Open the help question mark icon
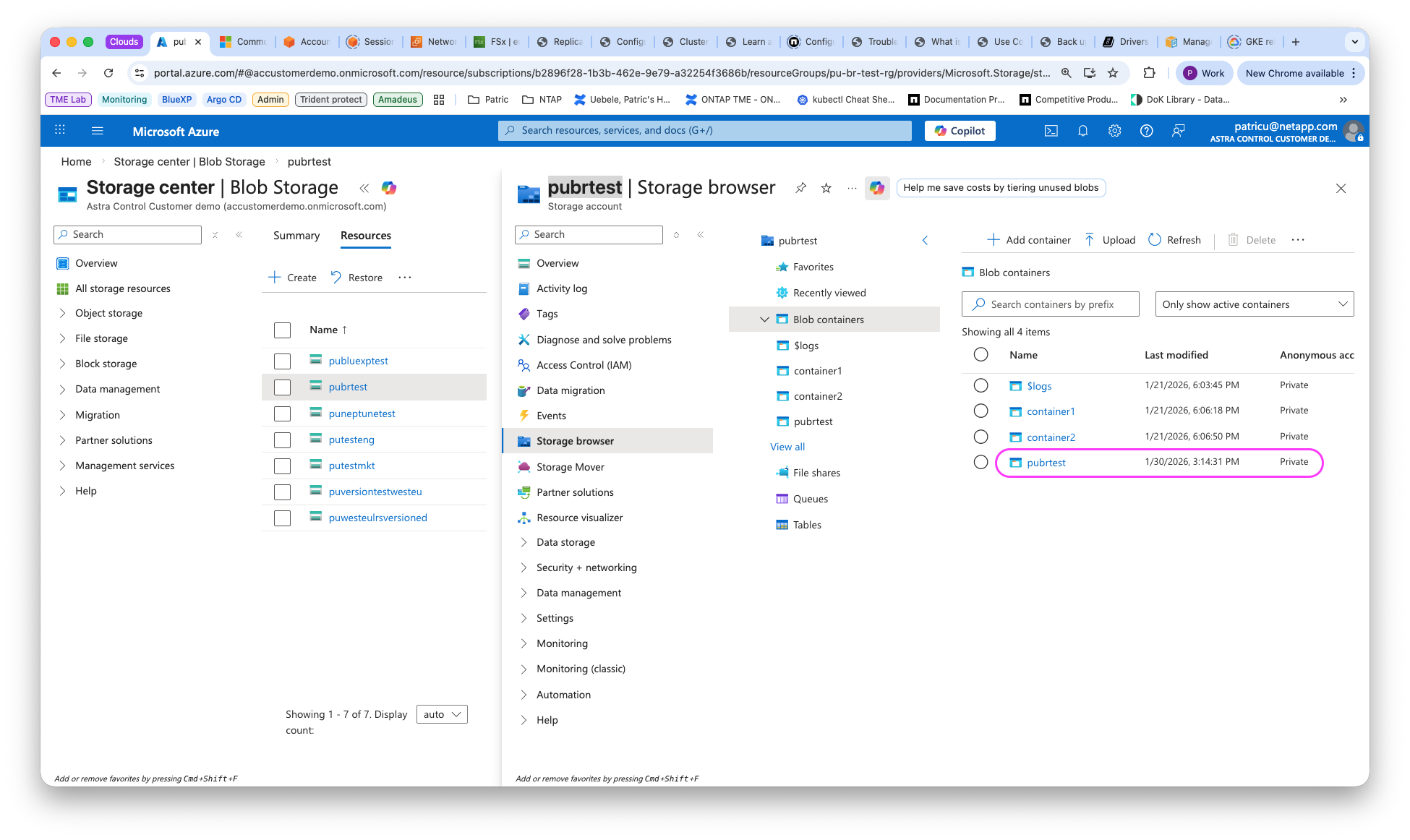The height and width of the screenshot is (840, 1410). click(1146, 131)
